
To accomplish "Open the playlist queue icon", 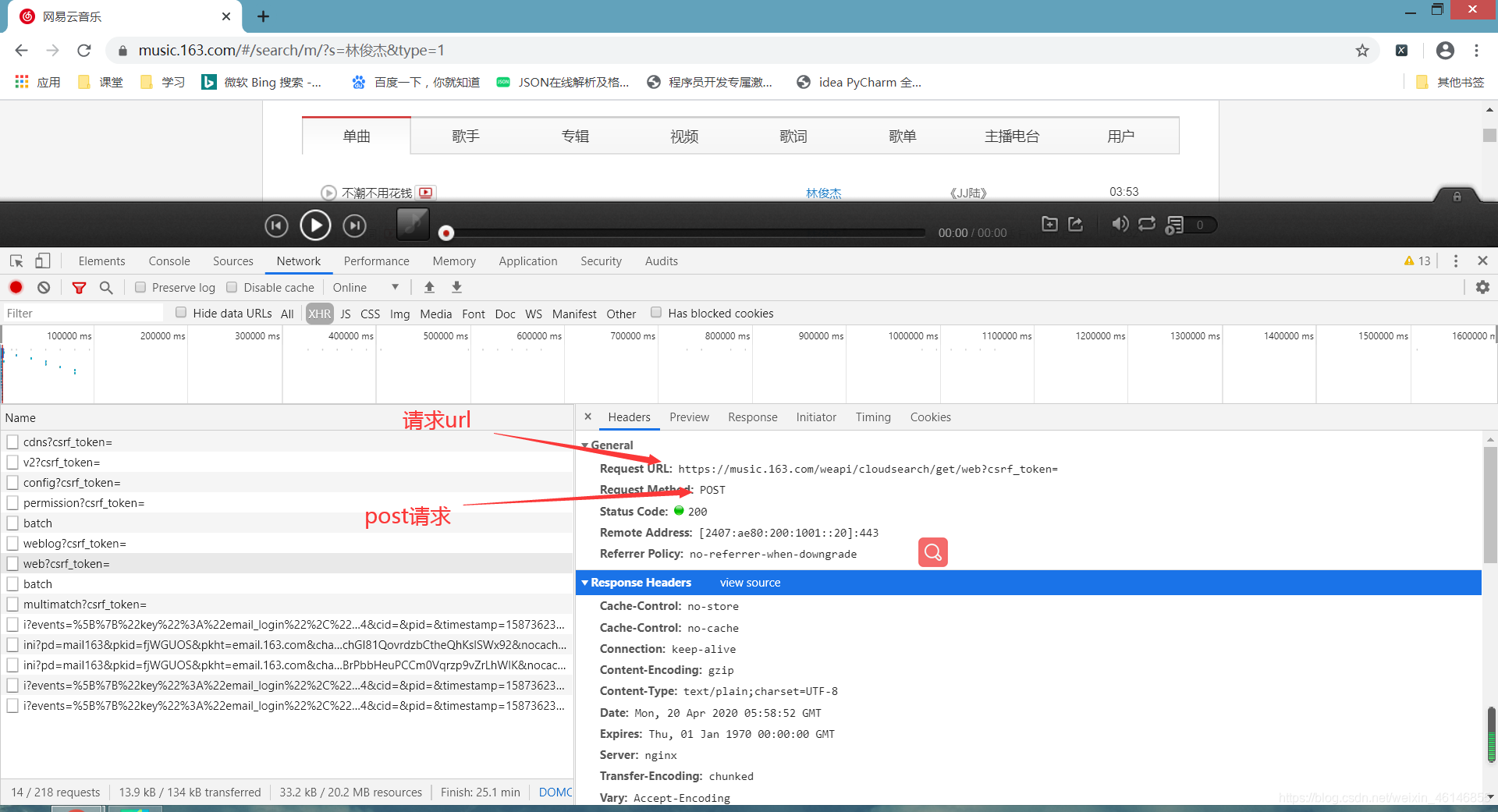I will pos(1174,225).
